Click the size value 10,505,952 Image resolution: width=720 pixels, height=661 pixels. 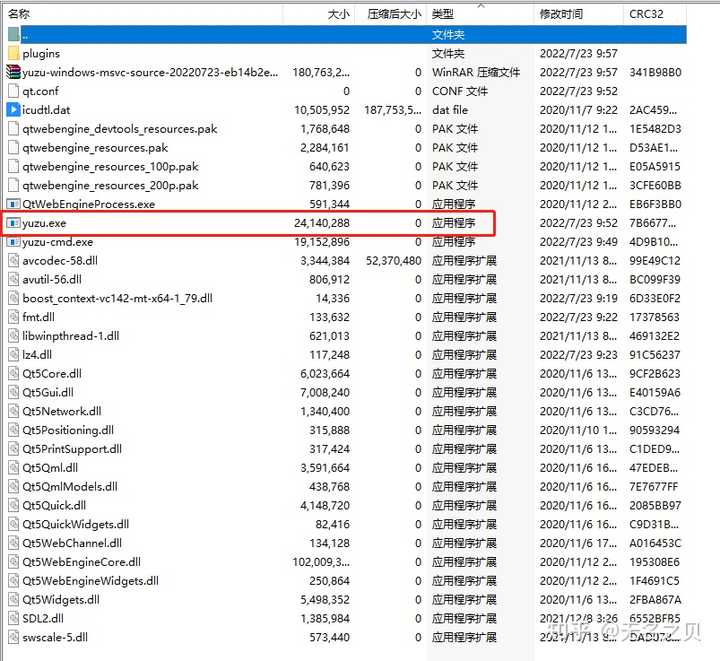(x=322, y=110)
